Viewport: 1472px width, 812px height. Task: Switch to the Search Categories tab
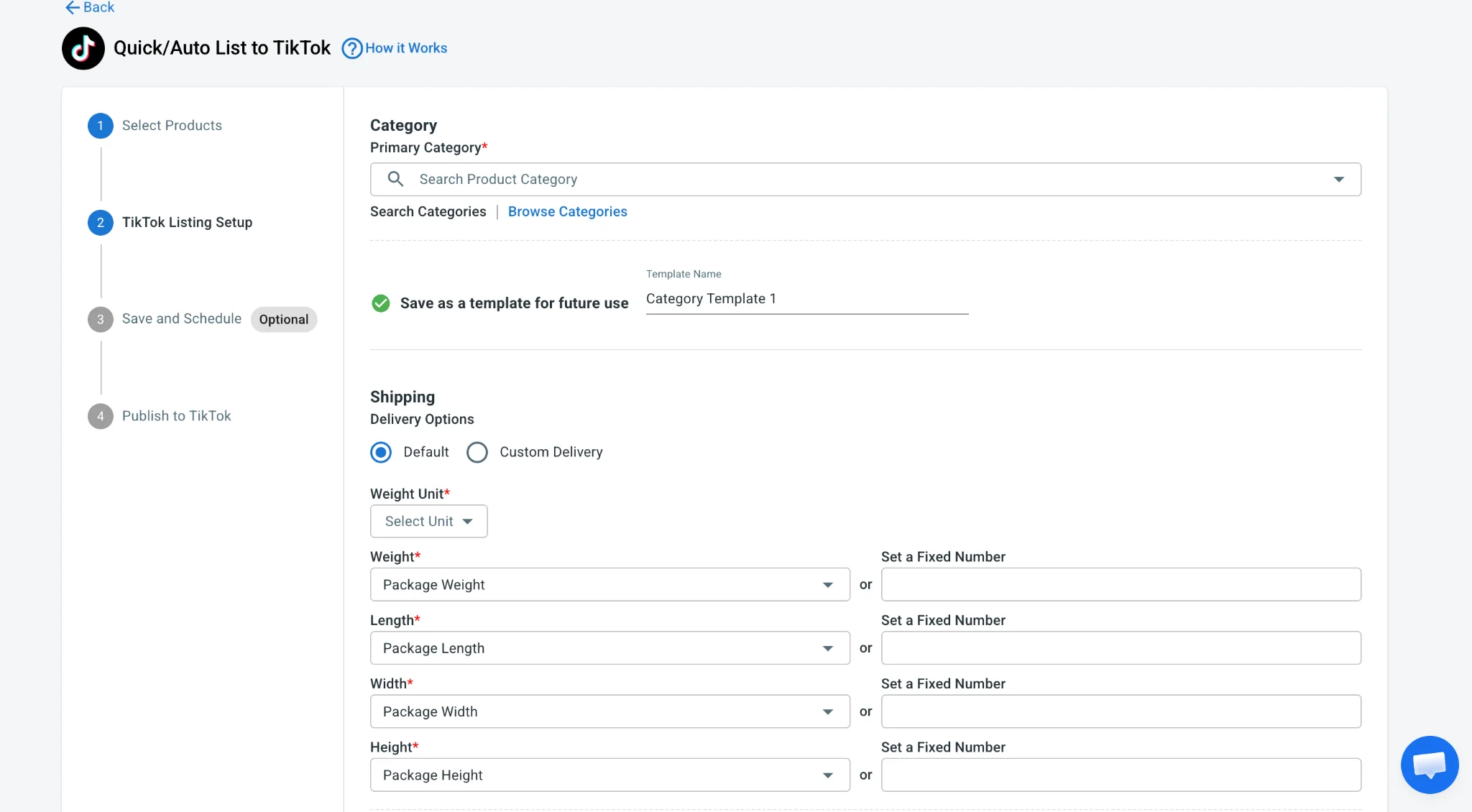(x=428, y=211)
